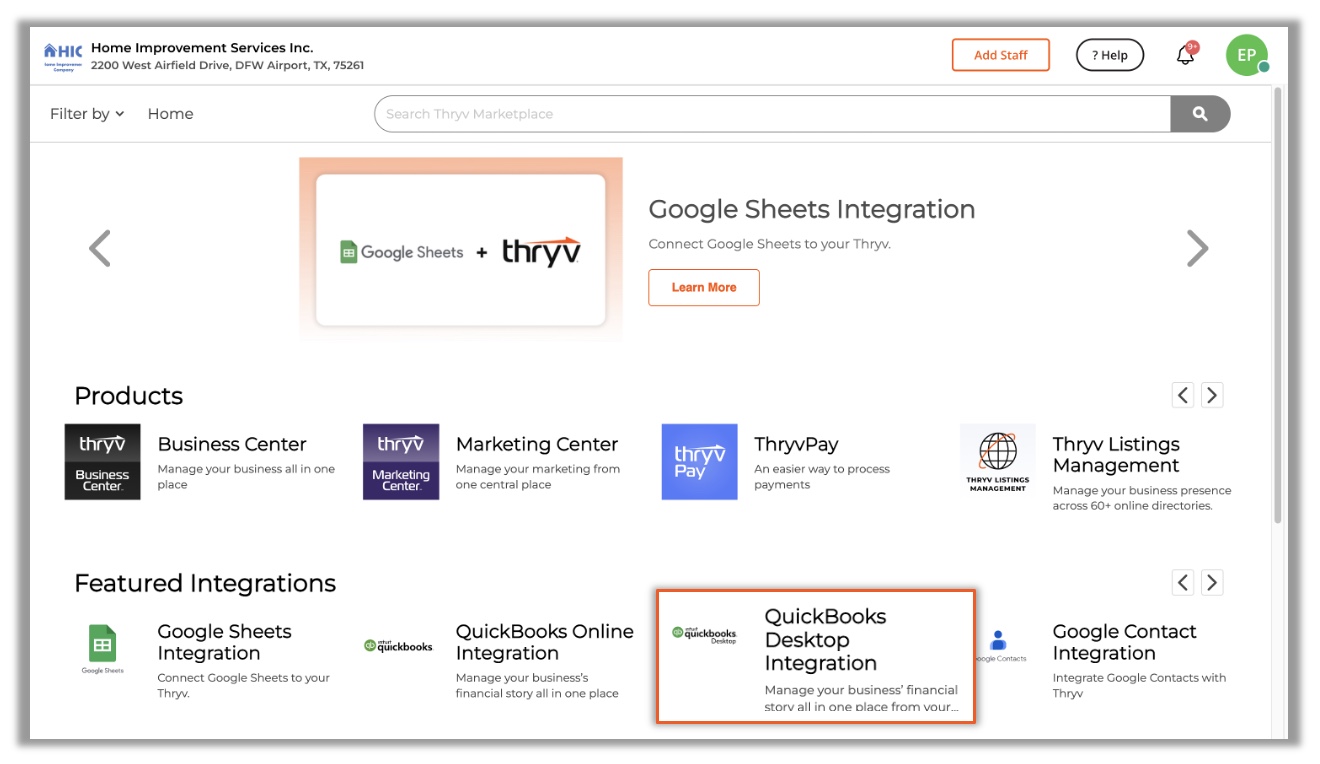
Task: Go to previous carousel slide
Action: 99,248
